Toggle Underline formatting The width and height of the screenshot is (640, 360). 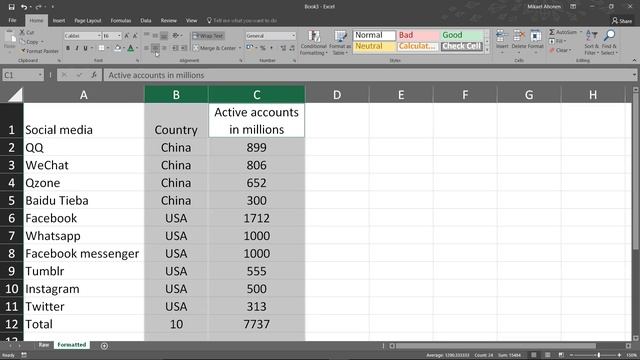point(85,48)
